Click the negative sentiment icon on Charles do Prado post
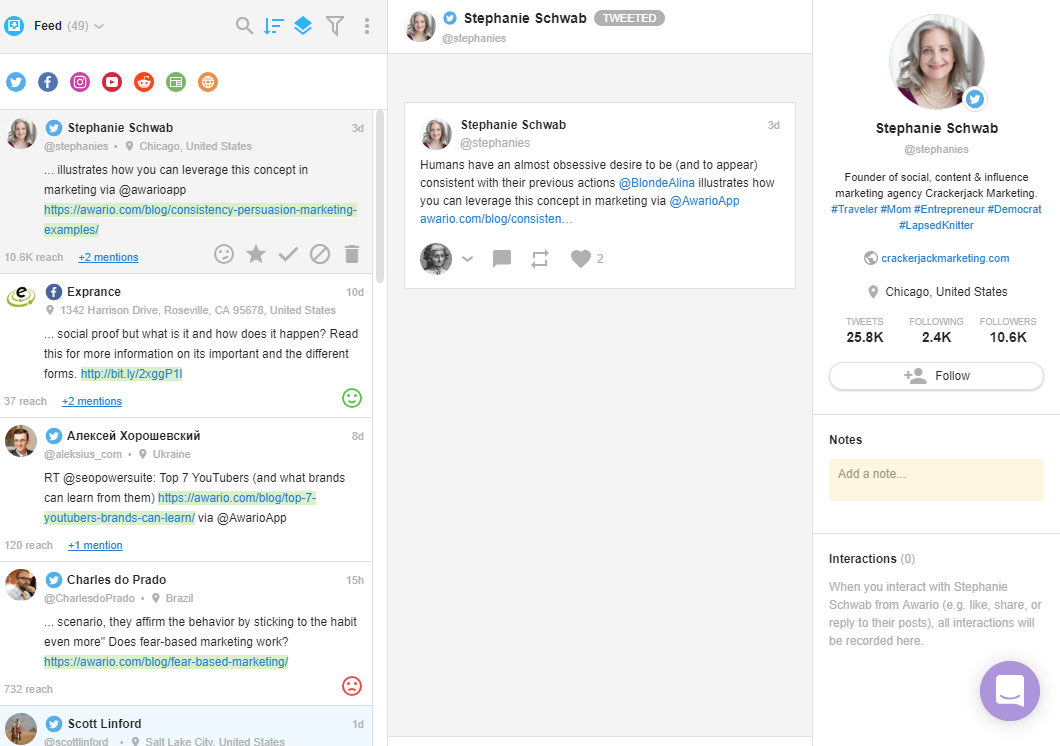 tap(352, 686)
